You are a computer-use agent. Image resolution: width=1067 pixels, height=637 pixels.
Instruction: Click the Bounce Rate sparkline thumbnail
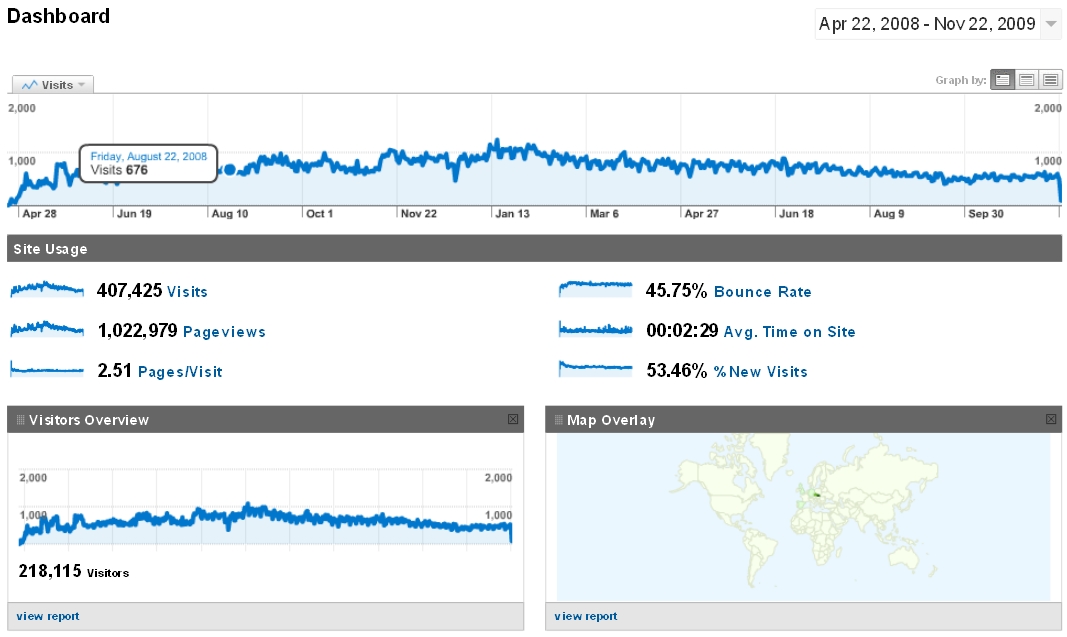click(596, 289)
